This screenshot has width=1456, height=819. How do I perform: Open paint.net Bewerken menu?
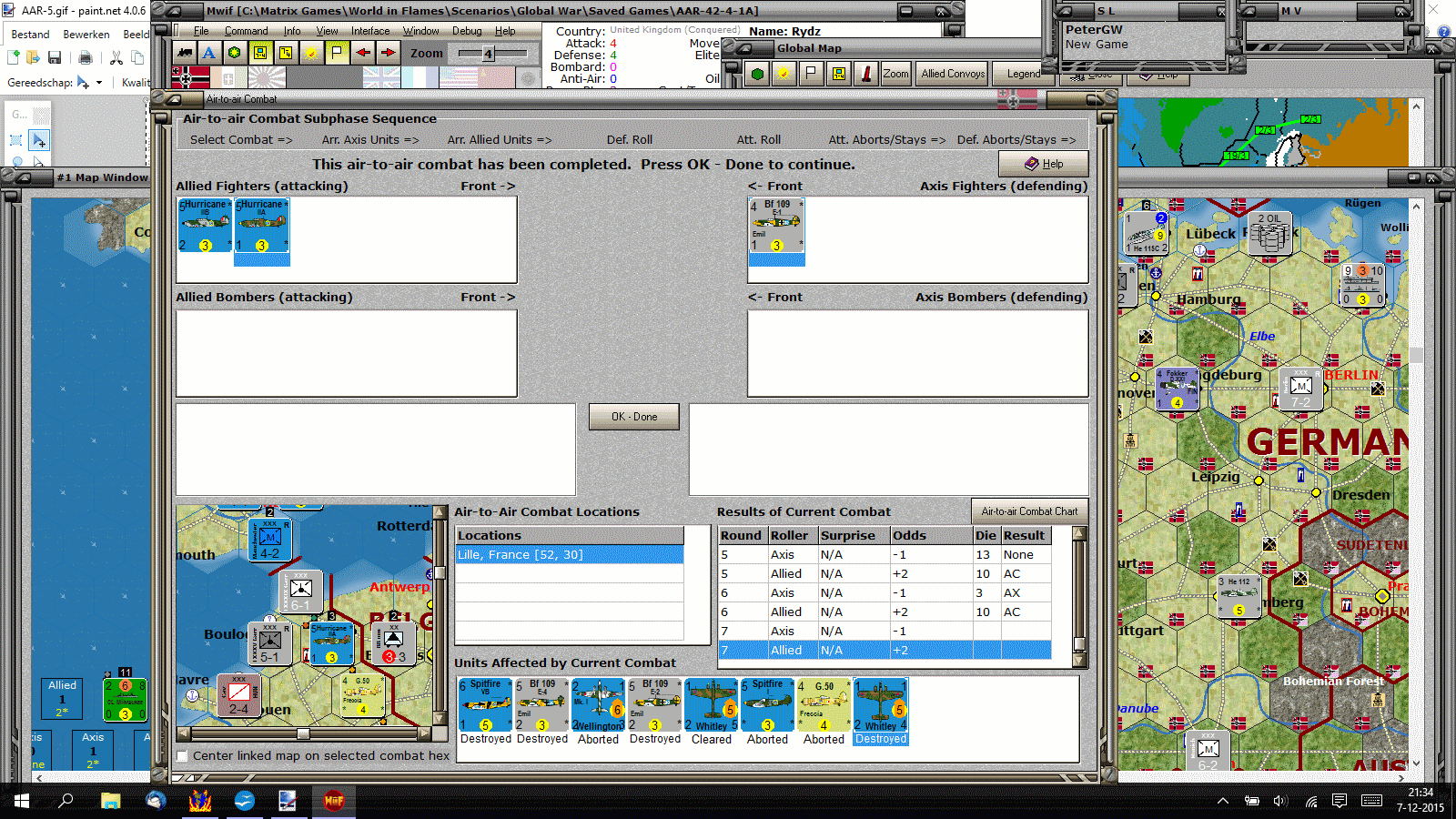(86, 35)
